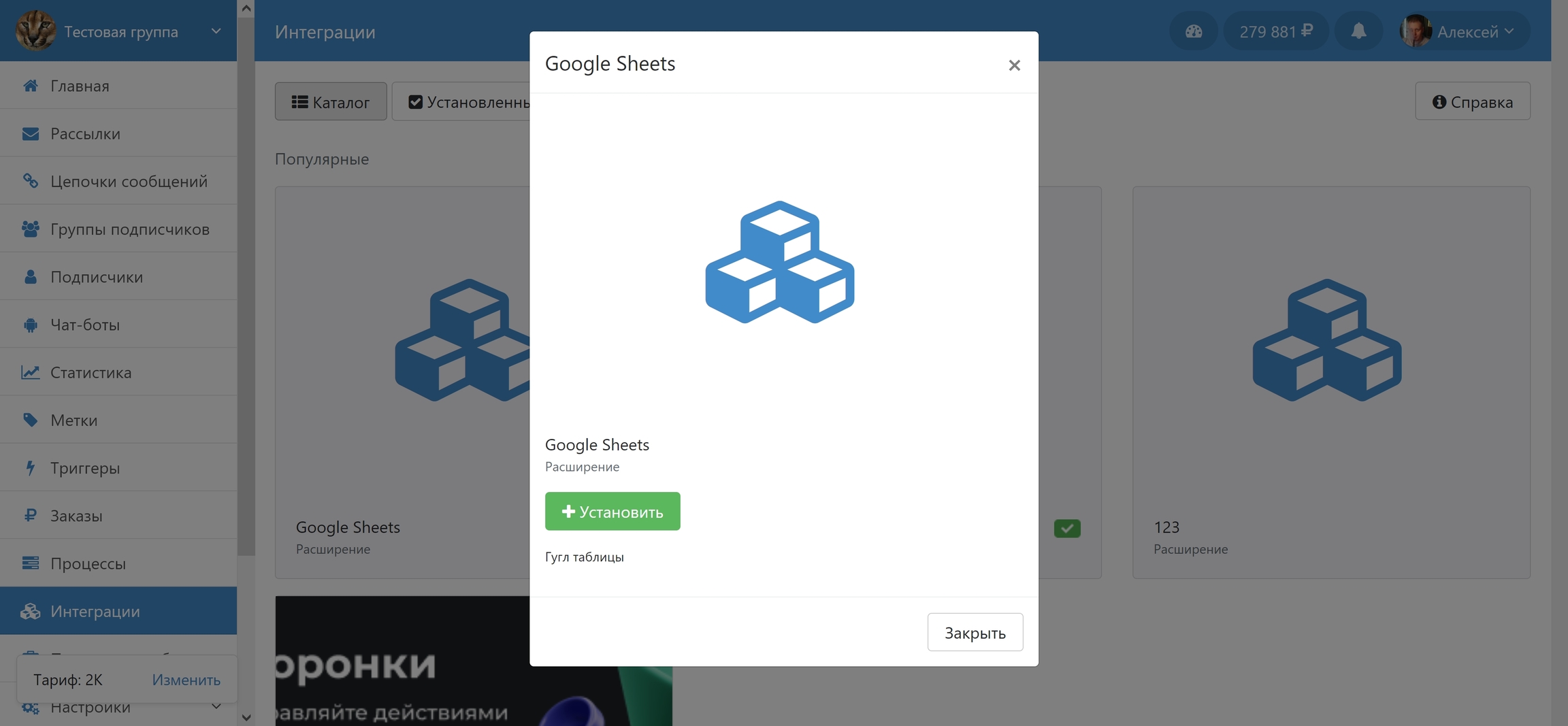
Task: Click the sidebar scrollbar down arrow
Action: pyautogui.click(x=246, y=717)
